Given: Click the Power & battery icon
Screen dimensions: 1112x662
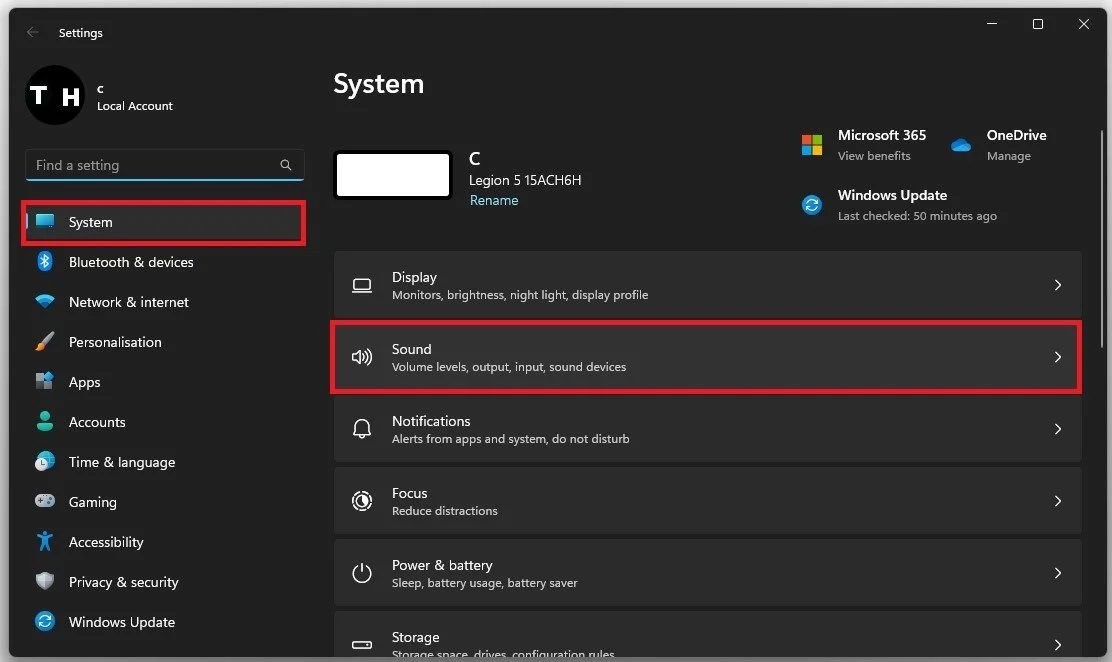Looking at the screenshot, I should (x=362, y=573).
